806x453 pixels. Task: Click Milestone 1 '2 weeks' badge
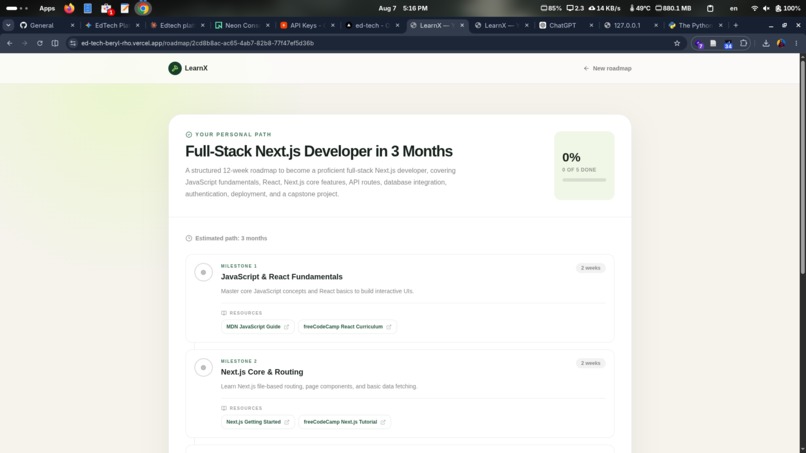[x=590, y=268]
